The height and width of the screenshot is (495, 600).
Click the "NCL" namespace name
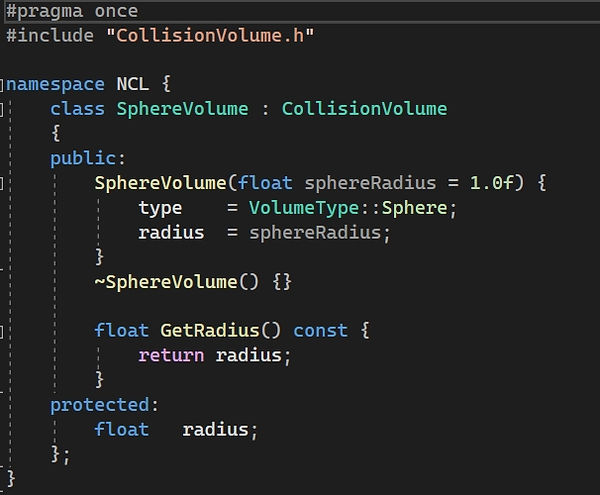point(132,84)
